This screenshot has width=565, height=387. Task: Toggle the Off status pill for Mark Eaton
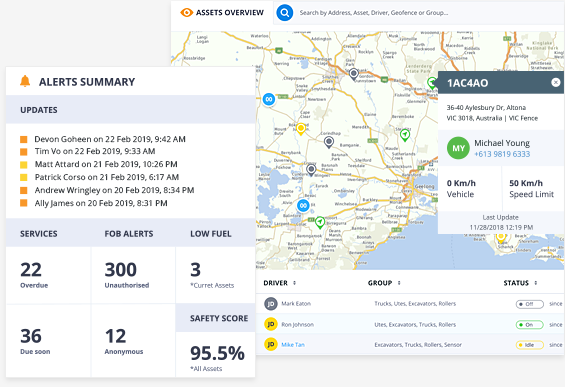[529, 304]
